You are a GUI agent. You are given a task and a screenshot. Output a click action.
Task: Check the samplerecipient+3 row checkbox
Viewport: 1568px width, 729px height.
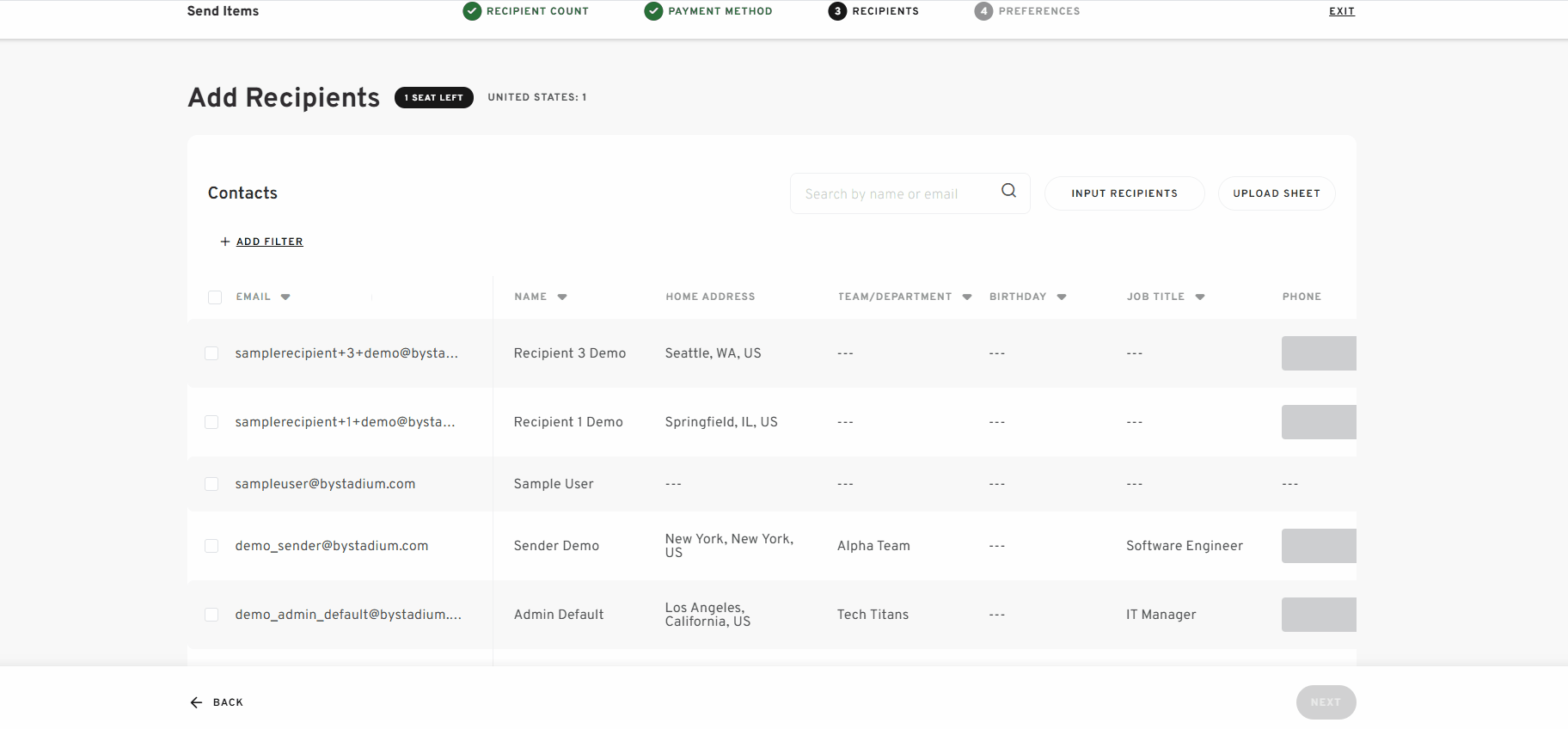[x=211, y=353]
